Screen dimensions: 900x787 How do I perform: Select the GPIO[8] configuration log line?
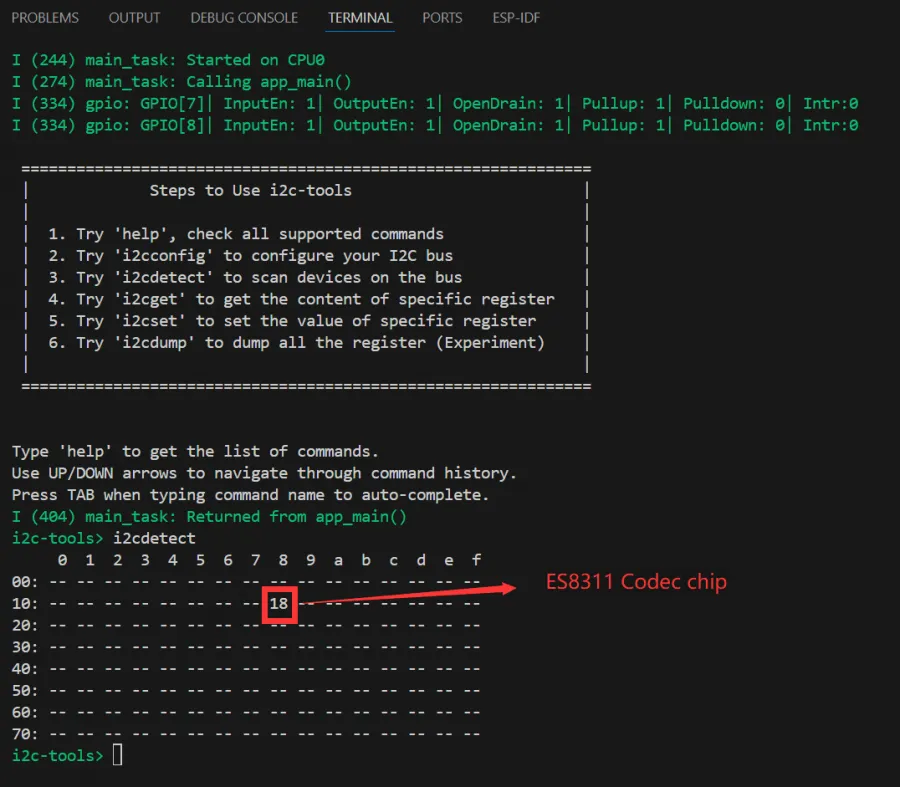[300, 125]
